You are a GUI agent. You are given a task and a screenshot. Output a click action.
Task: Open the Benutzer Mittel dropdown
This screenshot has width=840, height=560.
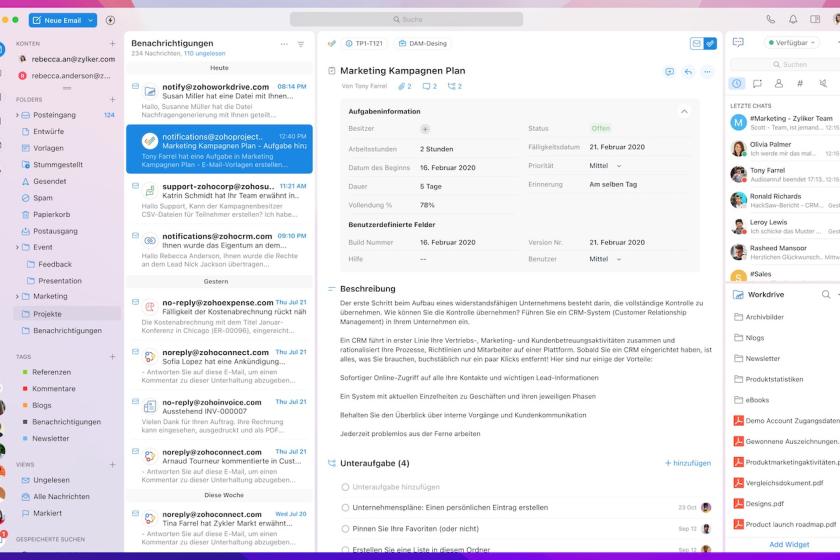605,259
